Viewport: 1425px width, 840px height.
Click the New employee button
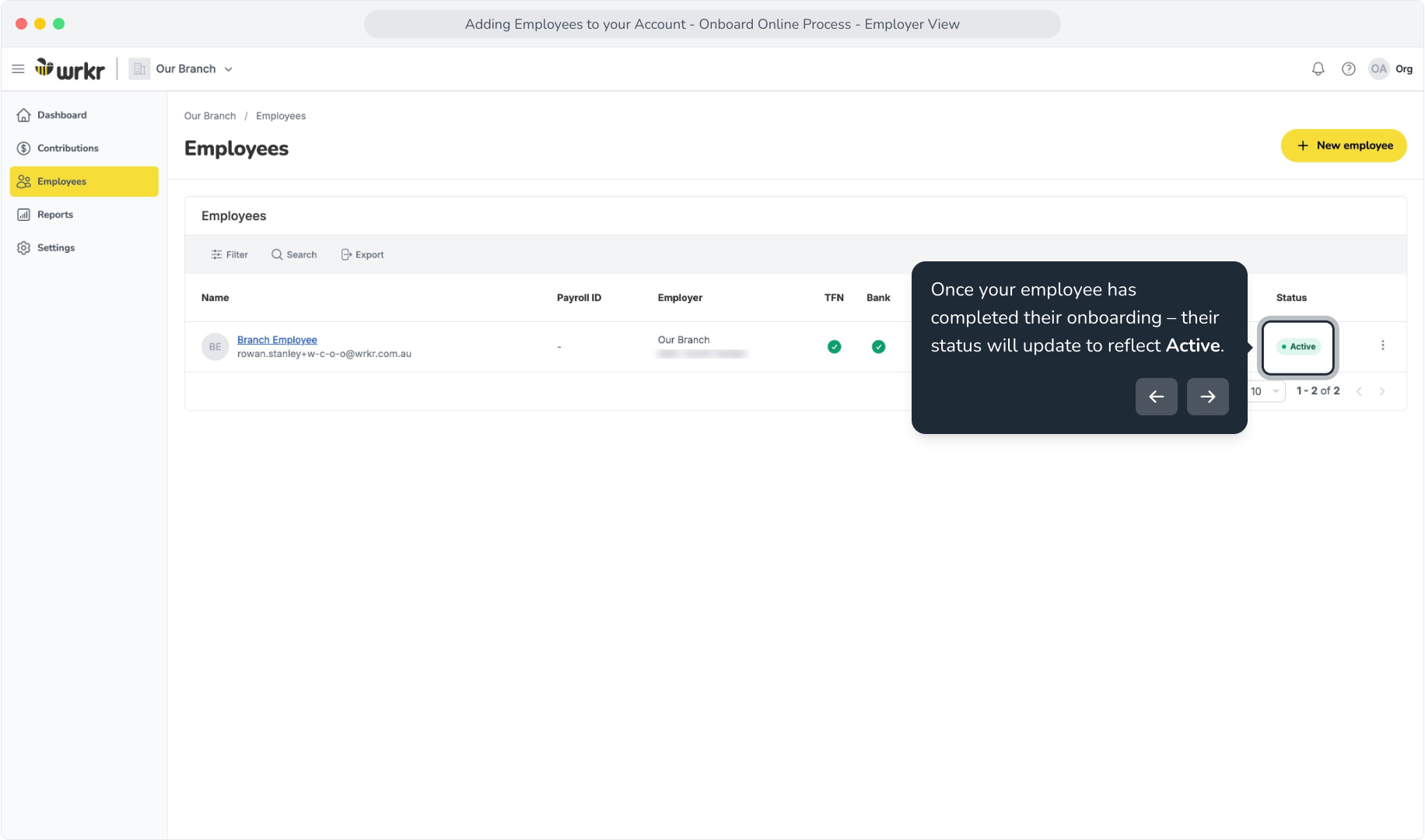click(x=1343, y=145)
